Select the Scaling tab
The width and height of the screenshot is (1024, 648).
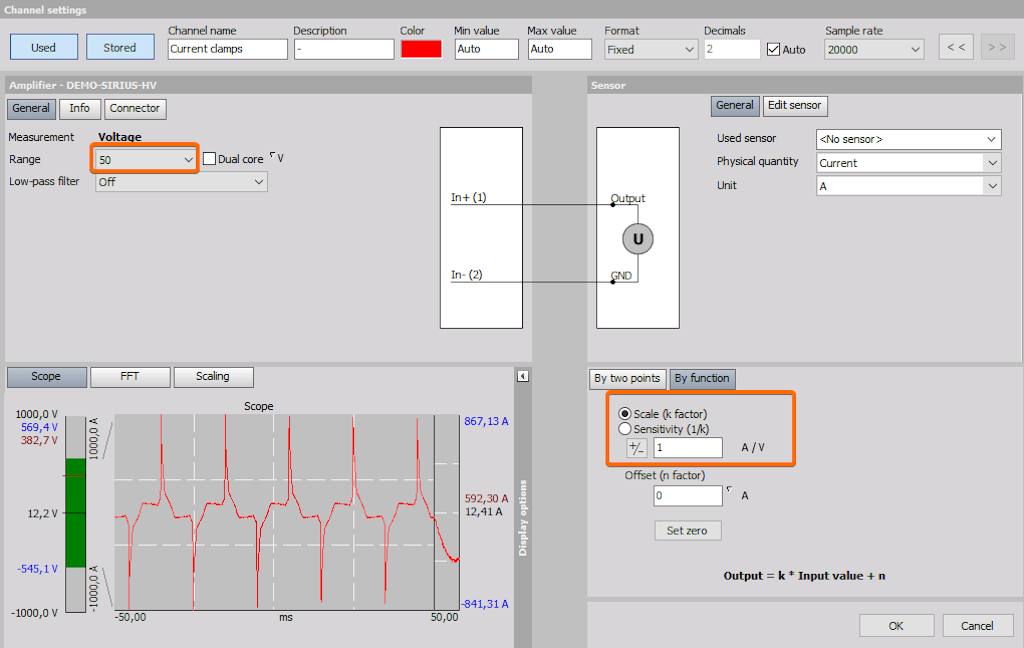213,376
